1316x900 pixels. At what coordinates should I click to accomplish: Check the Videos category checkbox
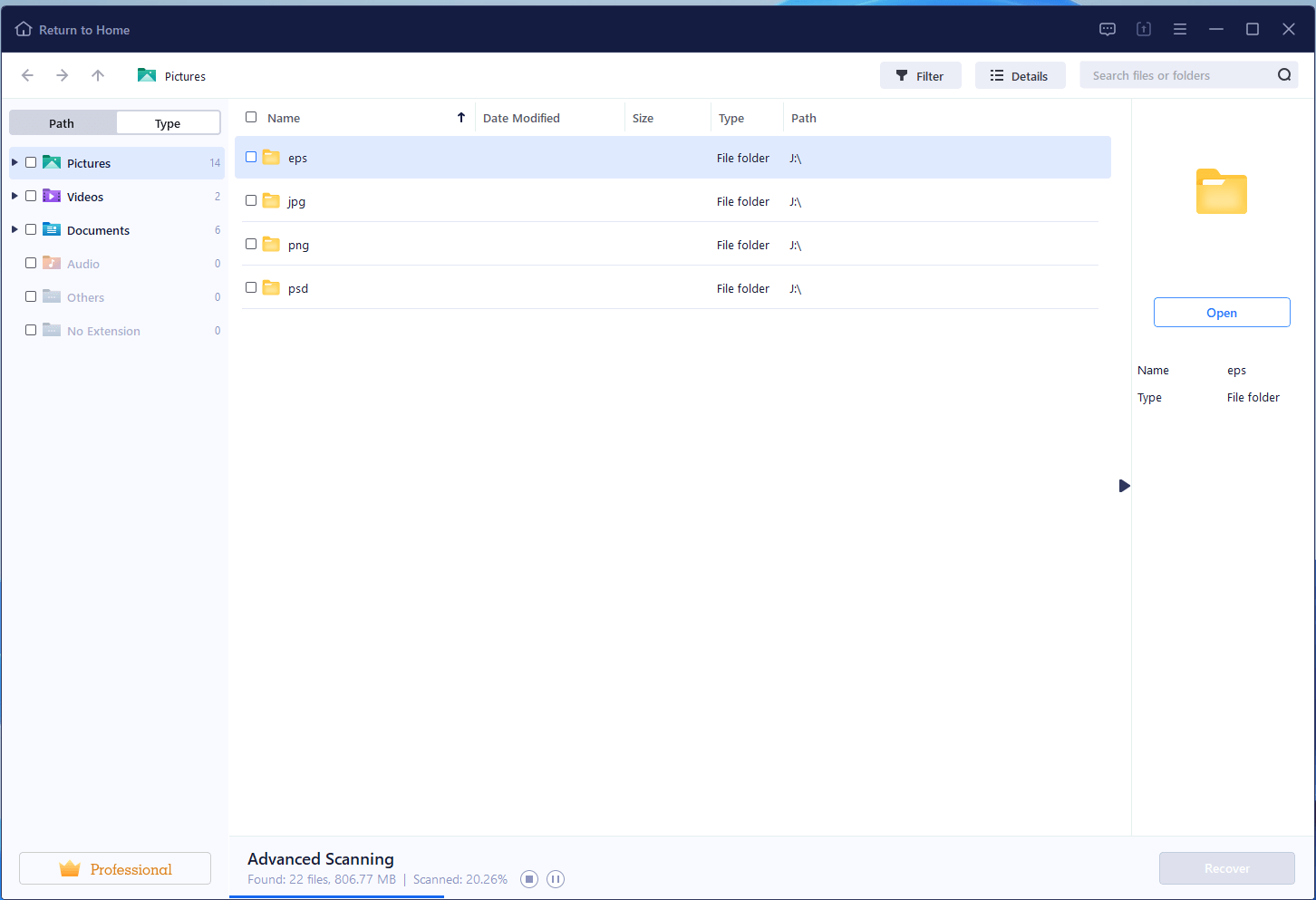tap(31, 196)
